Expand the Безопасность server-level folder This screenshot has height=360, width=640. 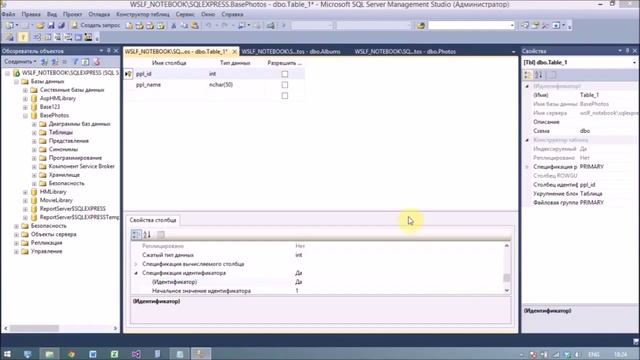coord(16,226)
